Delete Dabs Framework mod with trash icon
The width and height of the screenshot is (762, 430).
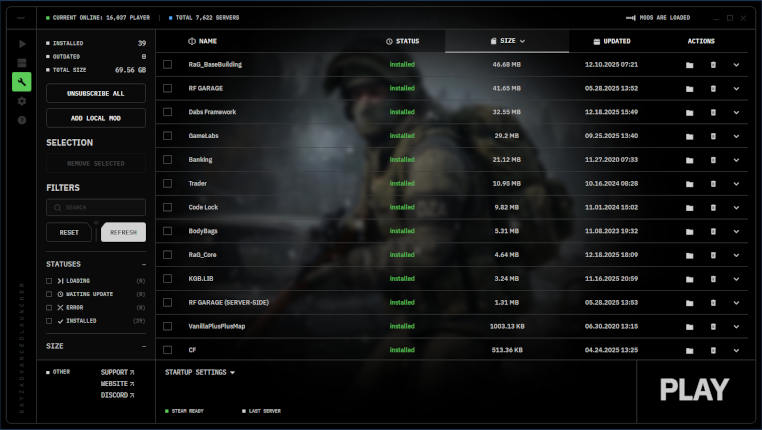pyautogui.click(x=713, y=113)
